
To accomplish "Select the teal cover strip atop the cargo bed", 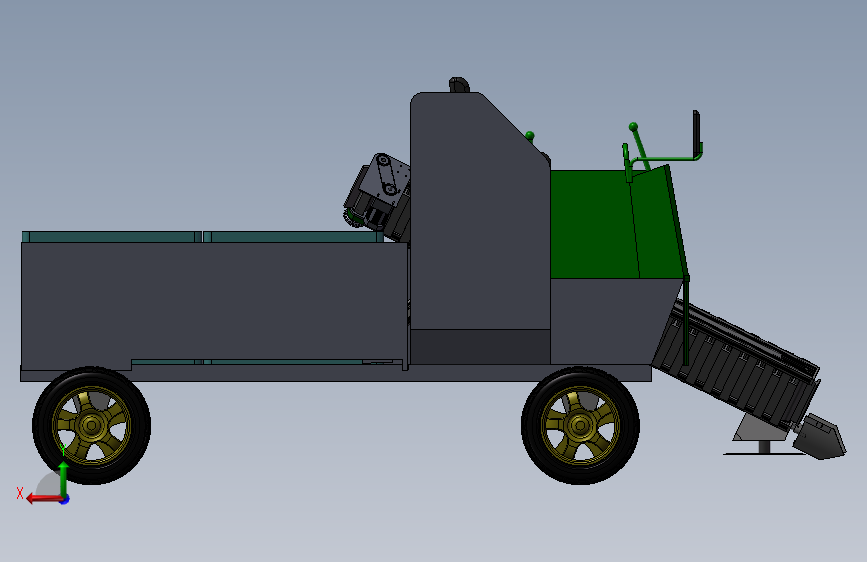I will coord(202,237).
